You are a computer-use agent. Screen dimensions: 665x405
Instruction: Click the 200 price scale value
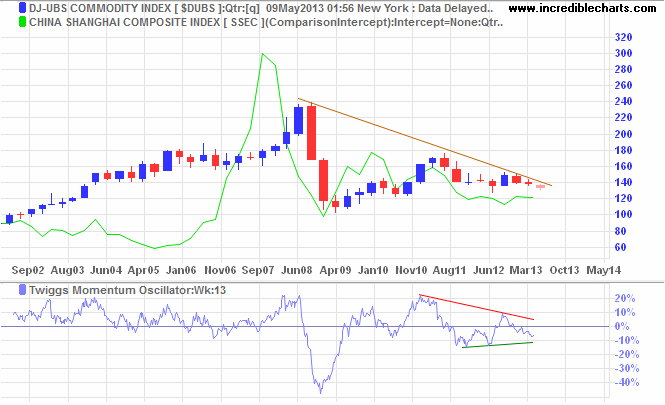coord(623,134)
